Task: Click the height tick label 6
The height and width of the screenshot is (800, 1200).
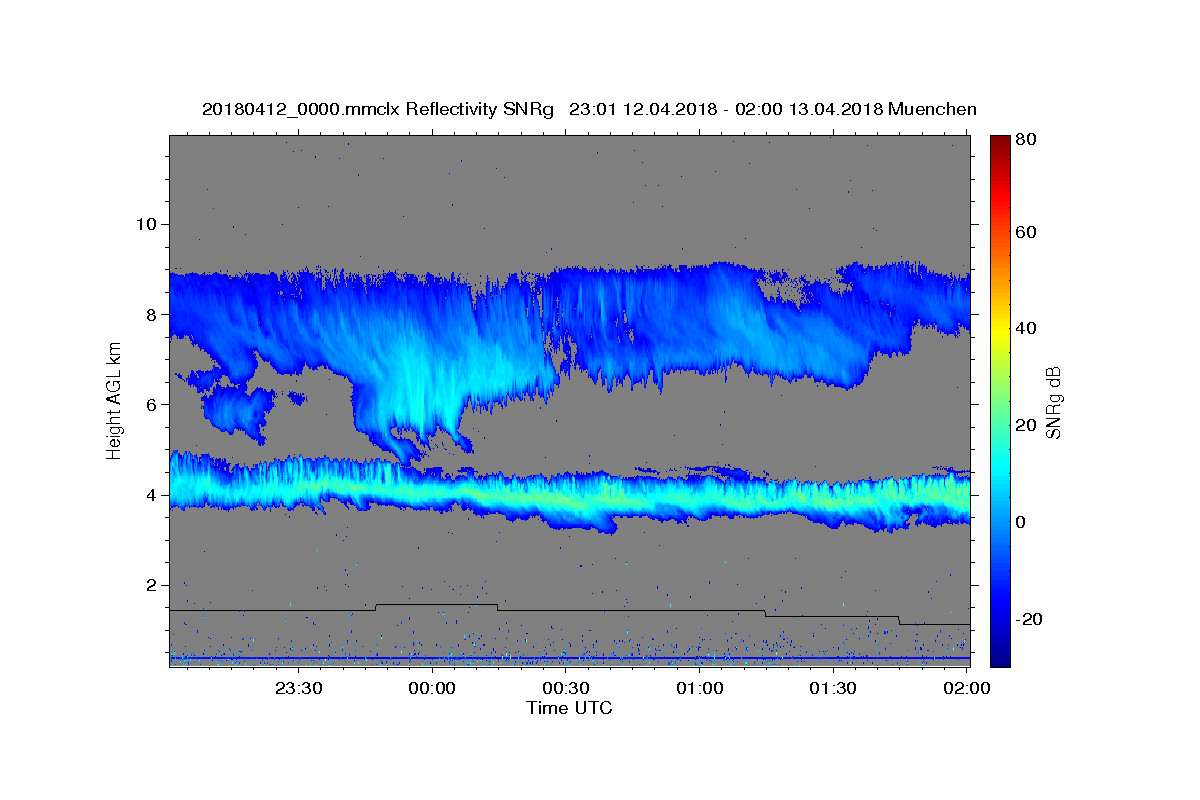Action: pyautogui.click(x=151, y=405)
